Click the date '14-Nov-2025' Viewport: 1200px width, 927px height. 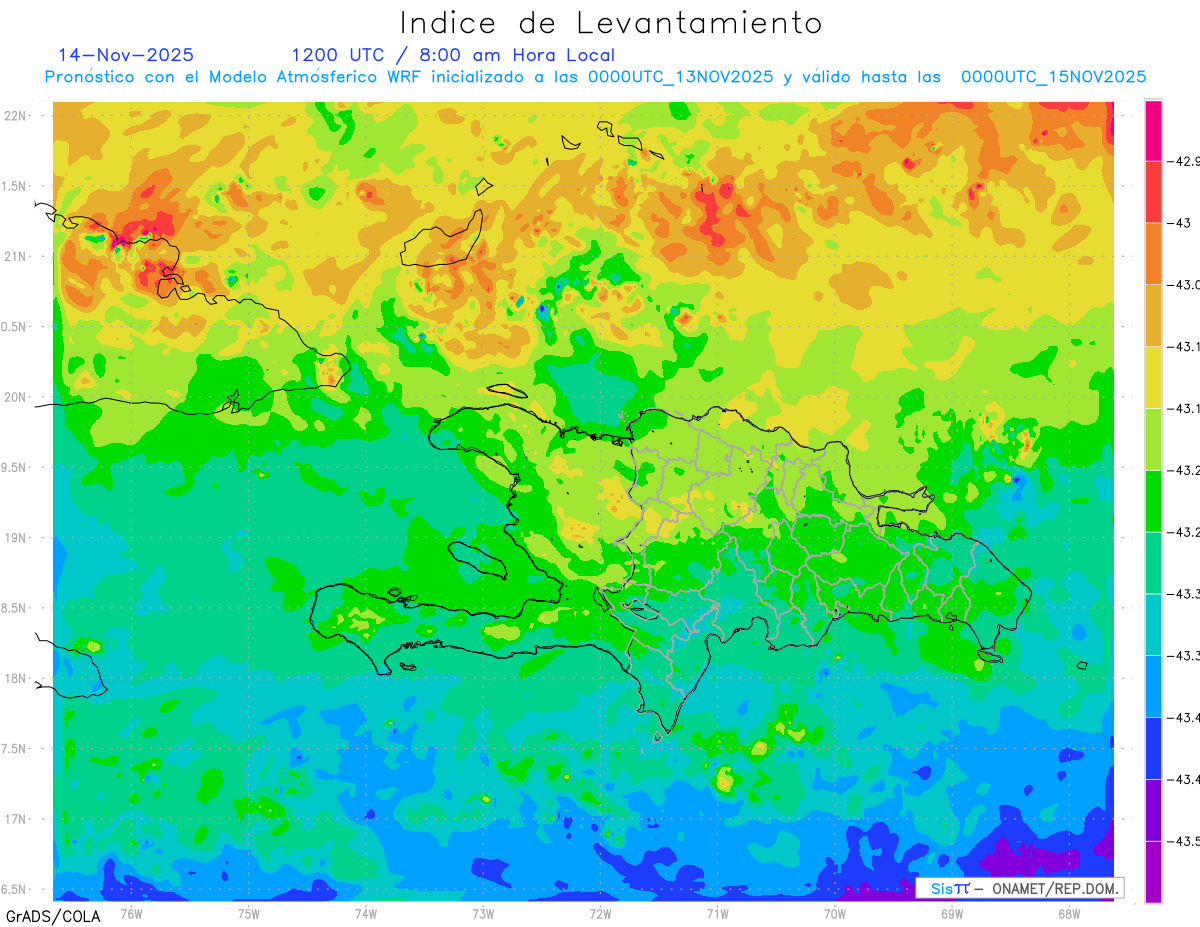(126, 55)
